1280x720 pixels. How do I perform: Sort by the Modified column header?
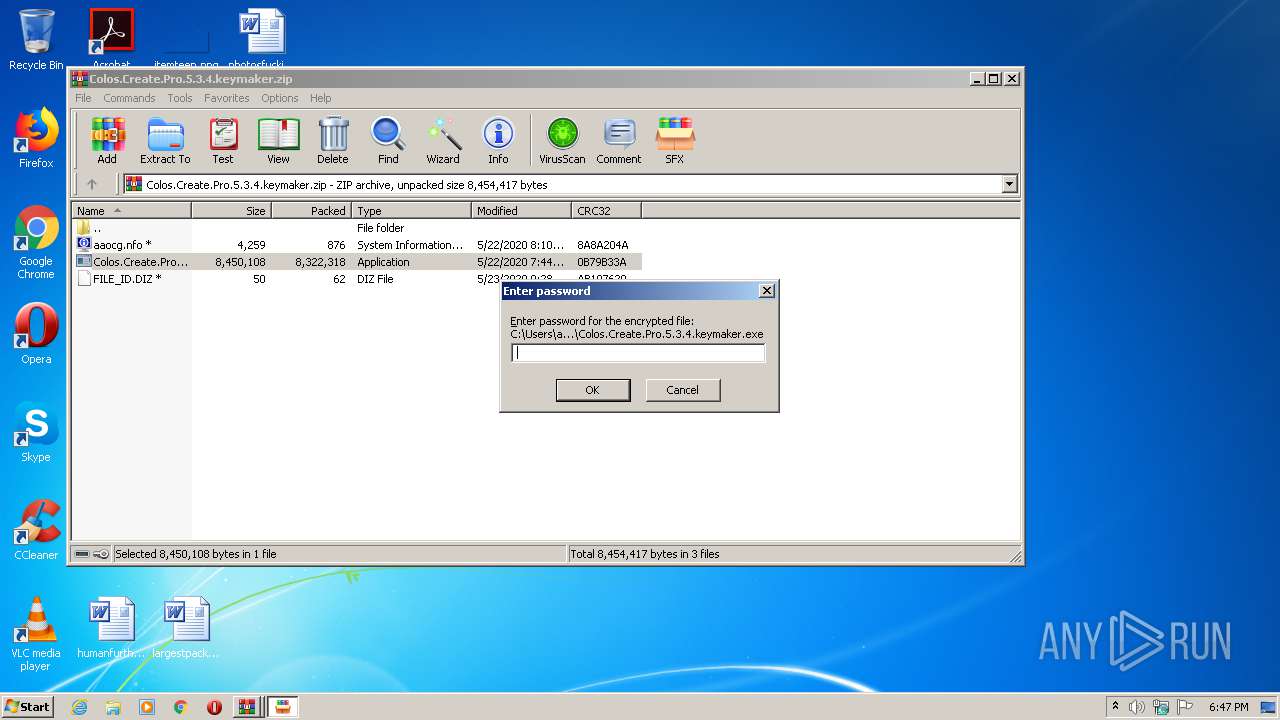tap(521, 211)
